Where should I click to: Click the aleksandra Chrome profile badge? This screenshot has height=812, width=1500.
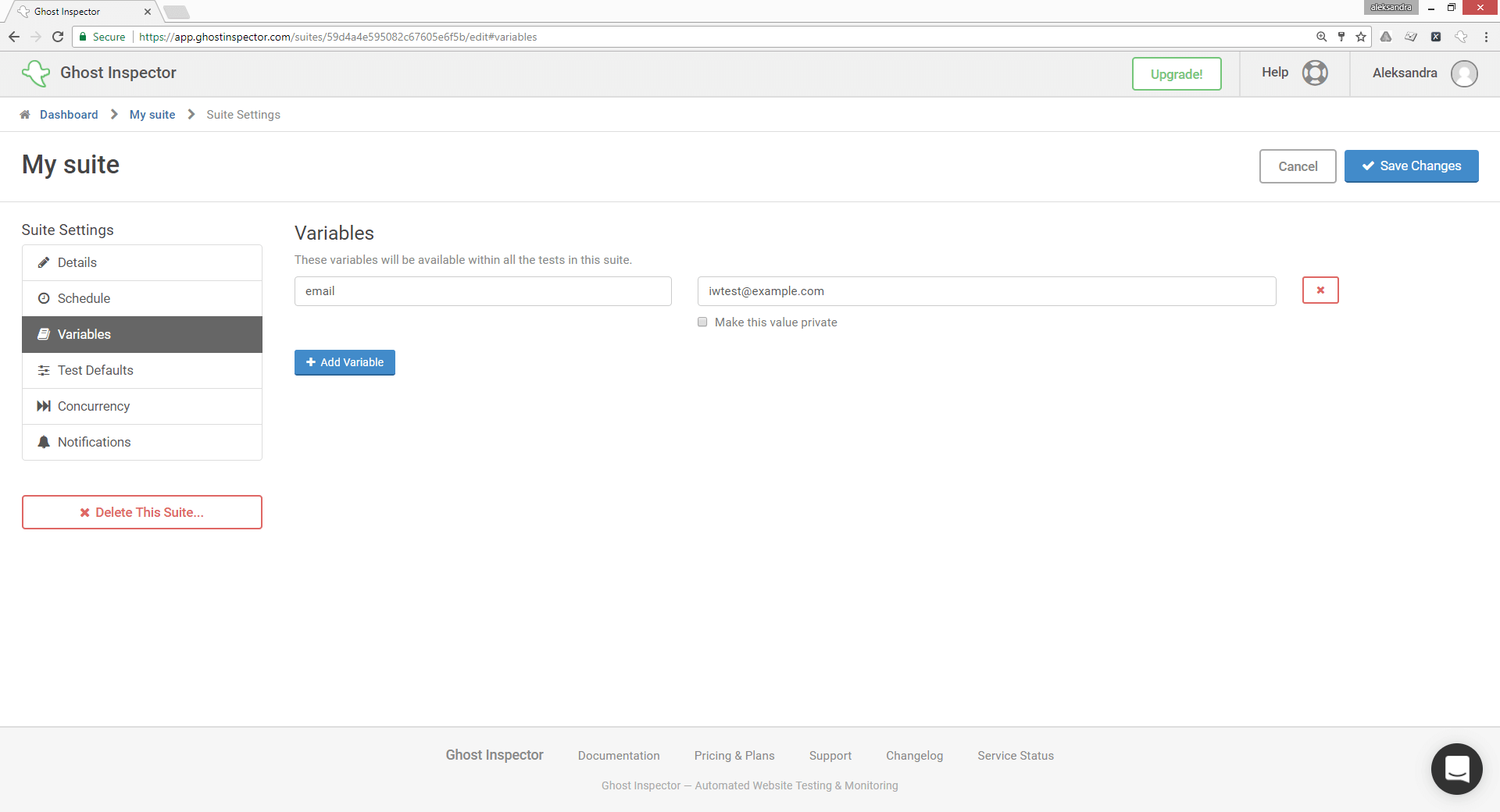click(1391, 7)
